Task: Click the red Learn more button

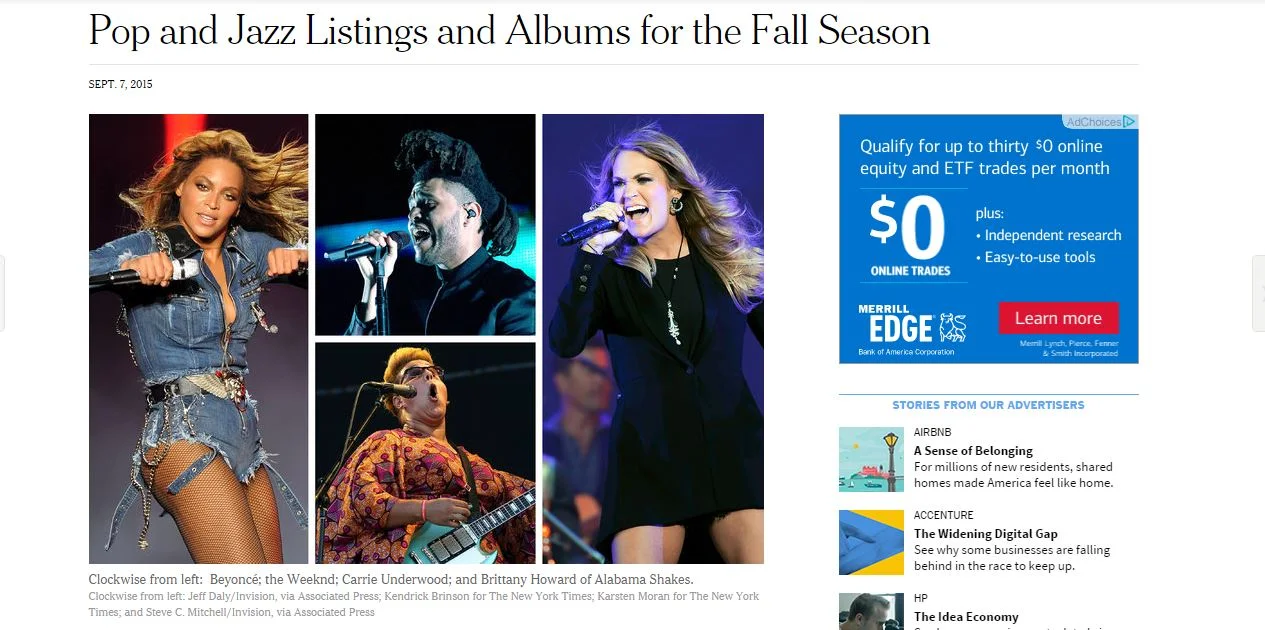Action: 1058,318
